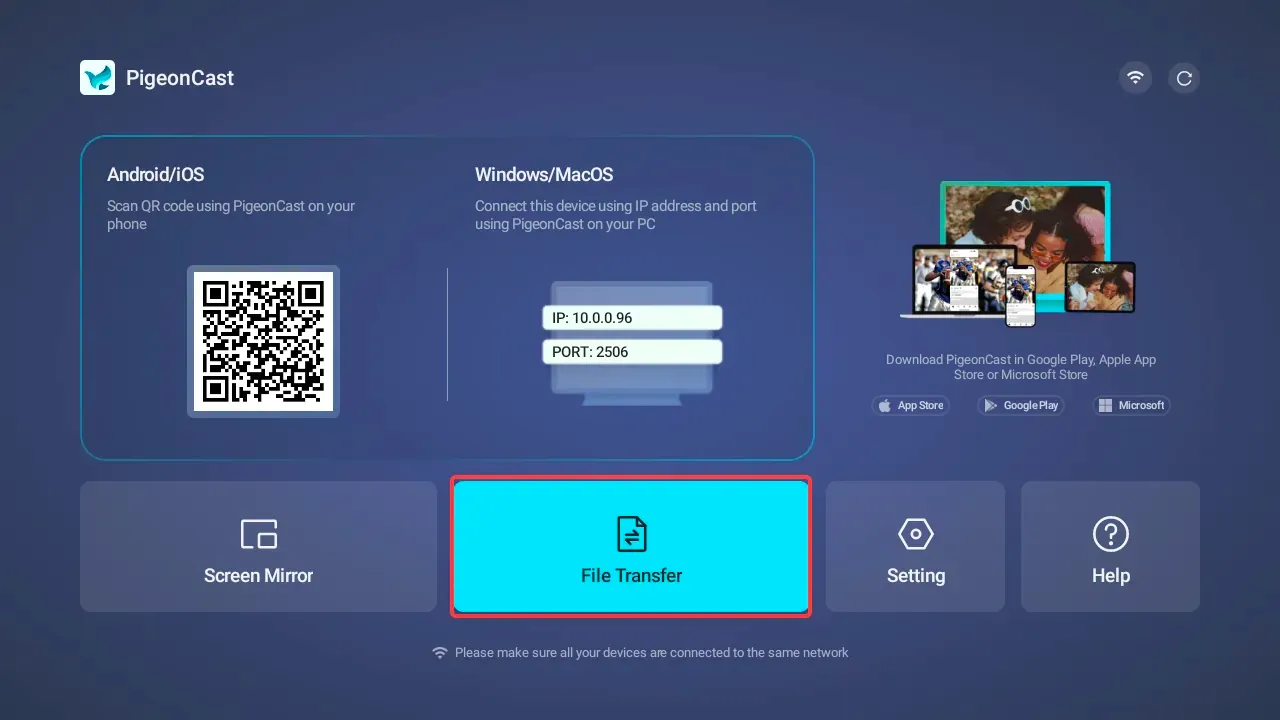Select the Screen Mirror icon
This screenshot has width=1280, height=720.
259,534
